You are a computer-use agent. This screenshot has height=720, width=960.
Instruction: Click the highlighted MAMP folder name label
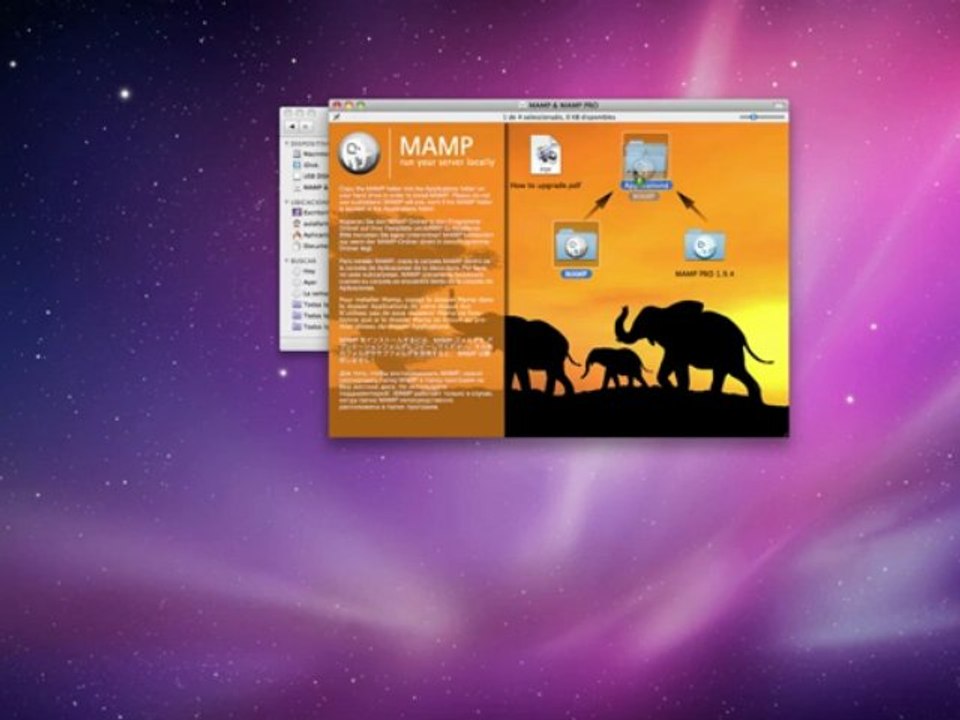pyautogui.click(x=576, y=274)
